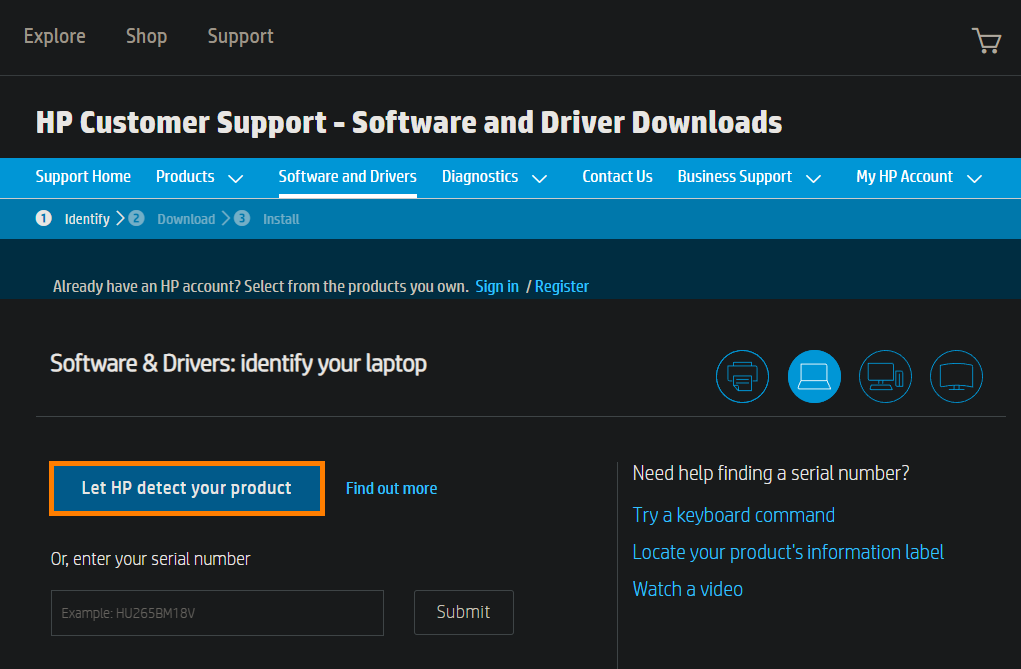This screenshot has width=1021, height=669.
Task: Click the Submit button
Action: [464, 612]
